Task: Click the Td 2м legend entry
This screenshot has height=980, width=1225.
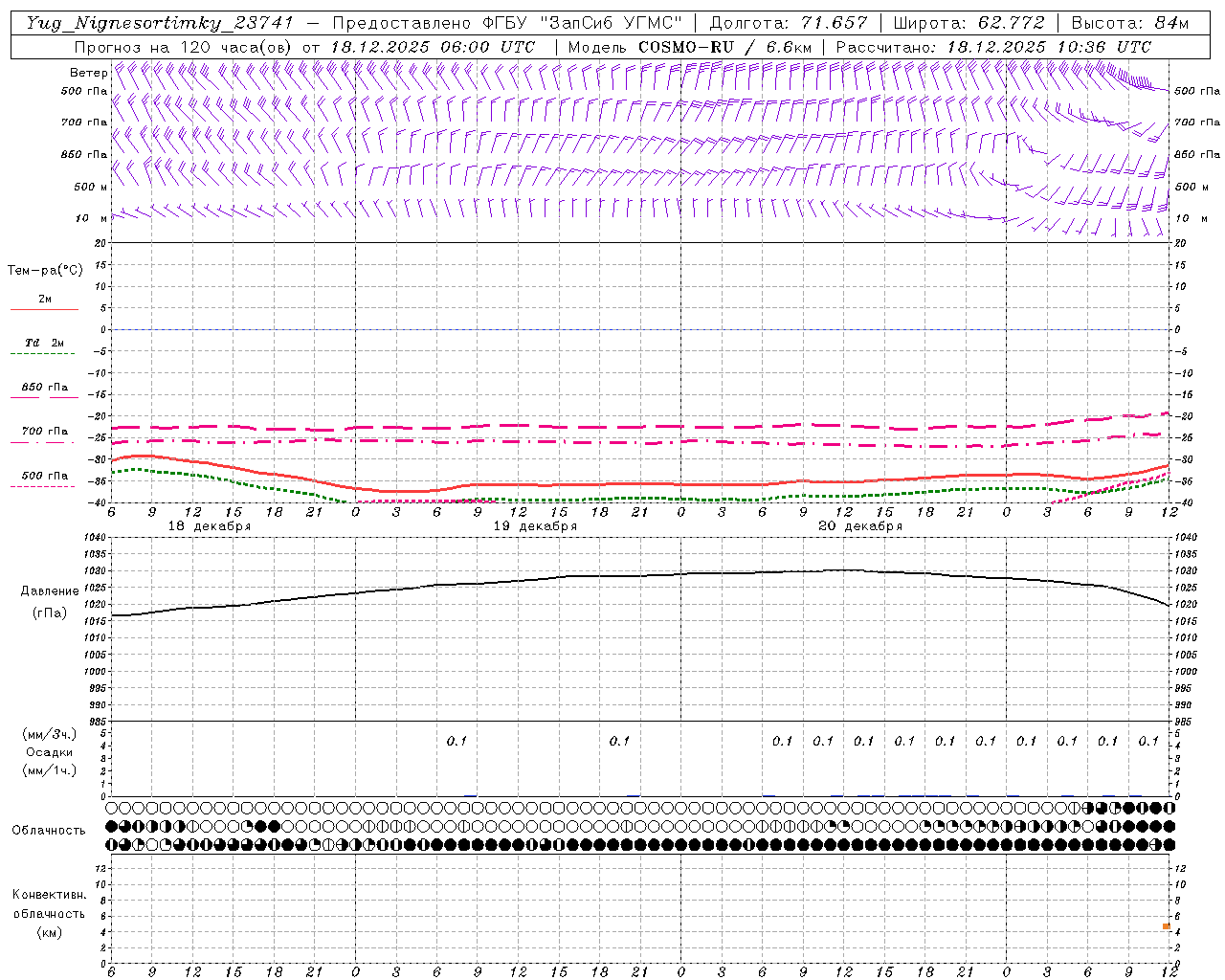Action: [x=44, y=343]
